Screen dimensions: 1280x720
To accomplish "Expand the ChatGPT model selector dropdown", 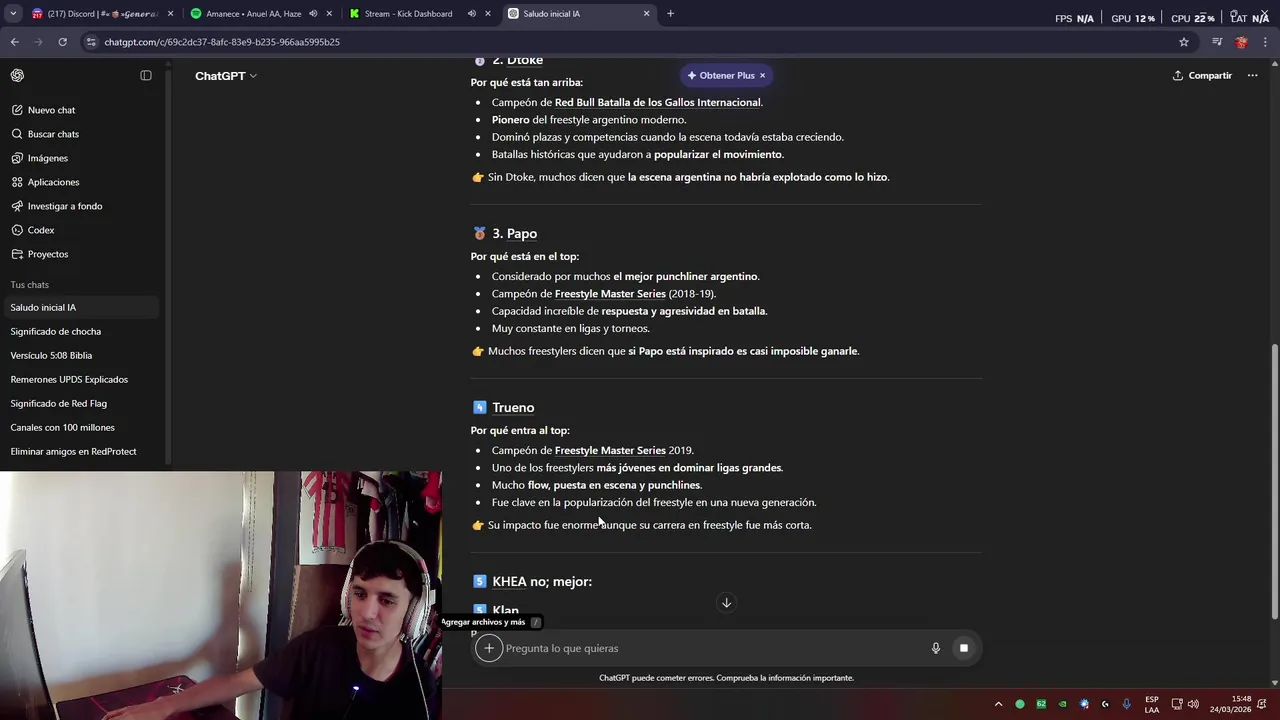I will point(225,76).
